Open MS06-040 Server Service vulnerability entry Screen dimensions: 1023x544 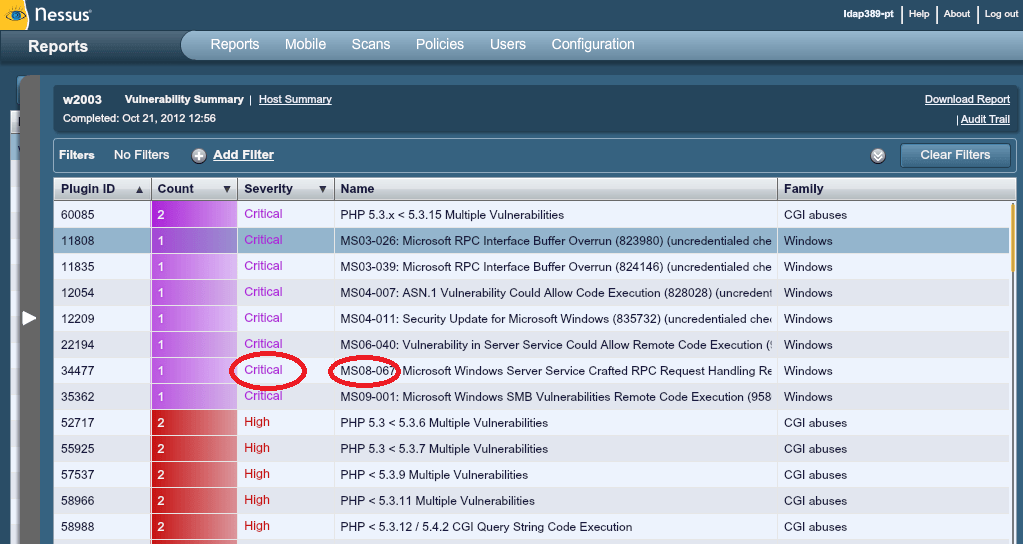[x=556, y=345]
